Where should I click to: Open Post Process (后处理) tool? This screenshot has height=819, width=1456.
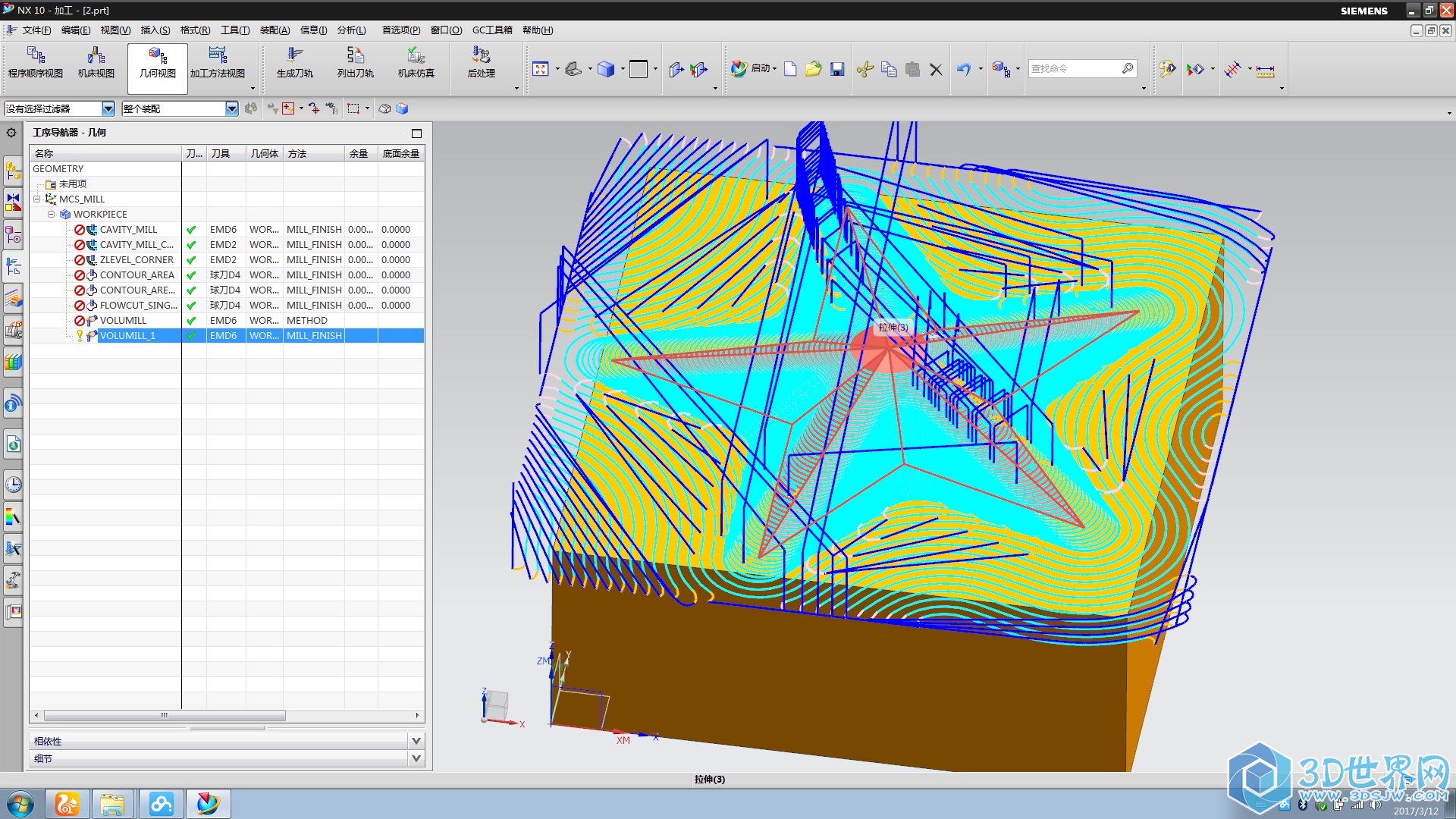point(481,62)
